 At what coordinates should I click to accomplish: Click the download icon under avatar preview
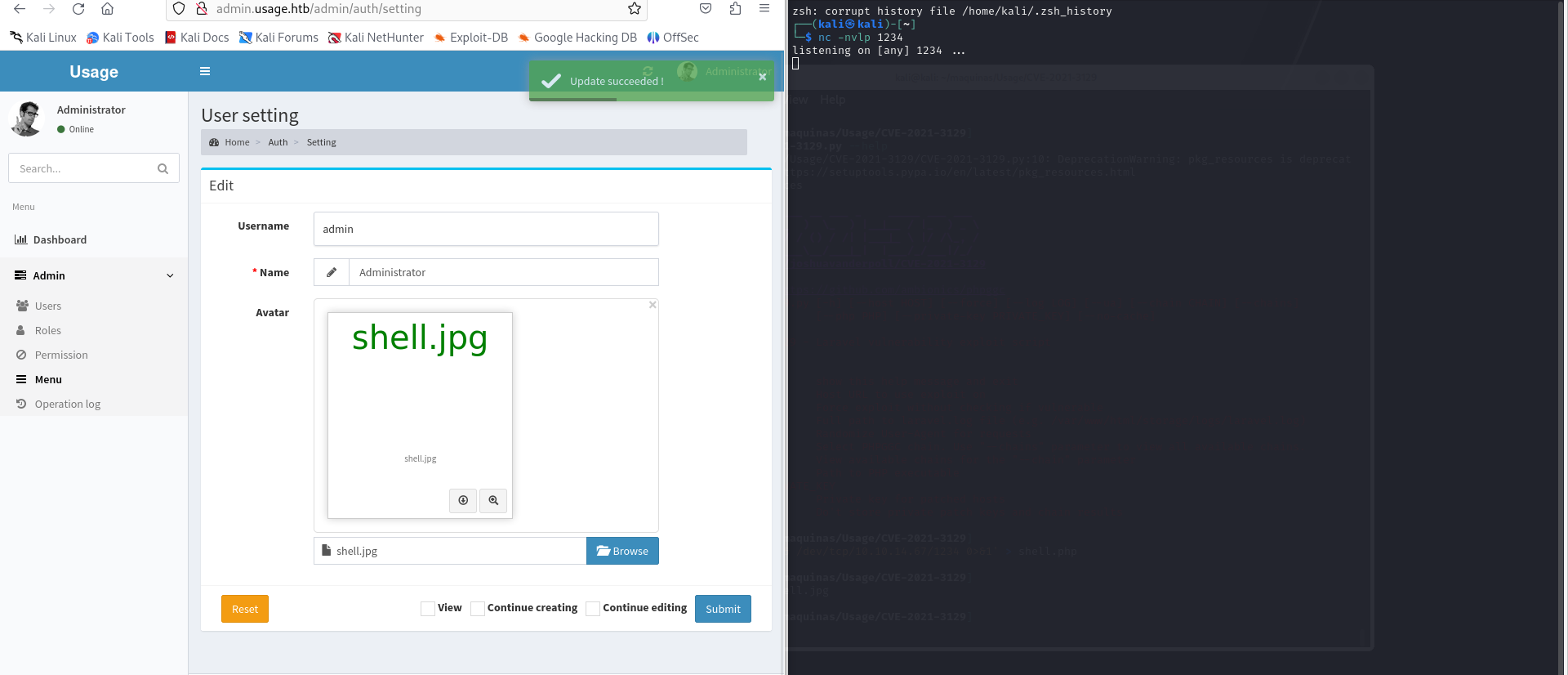(463, 500)
